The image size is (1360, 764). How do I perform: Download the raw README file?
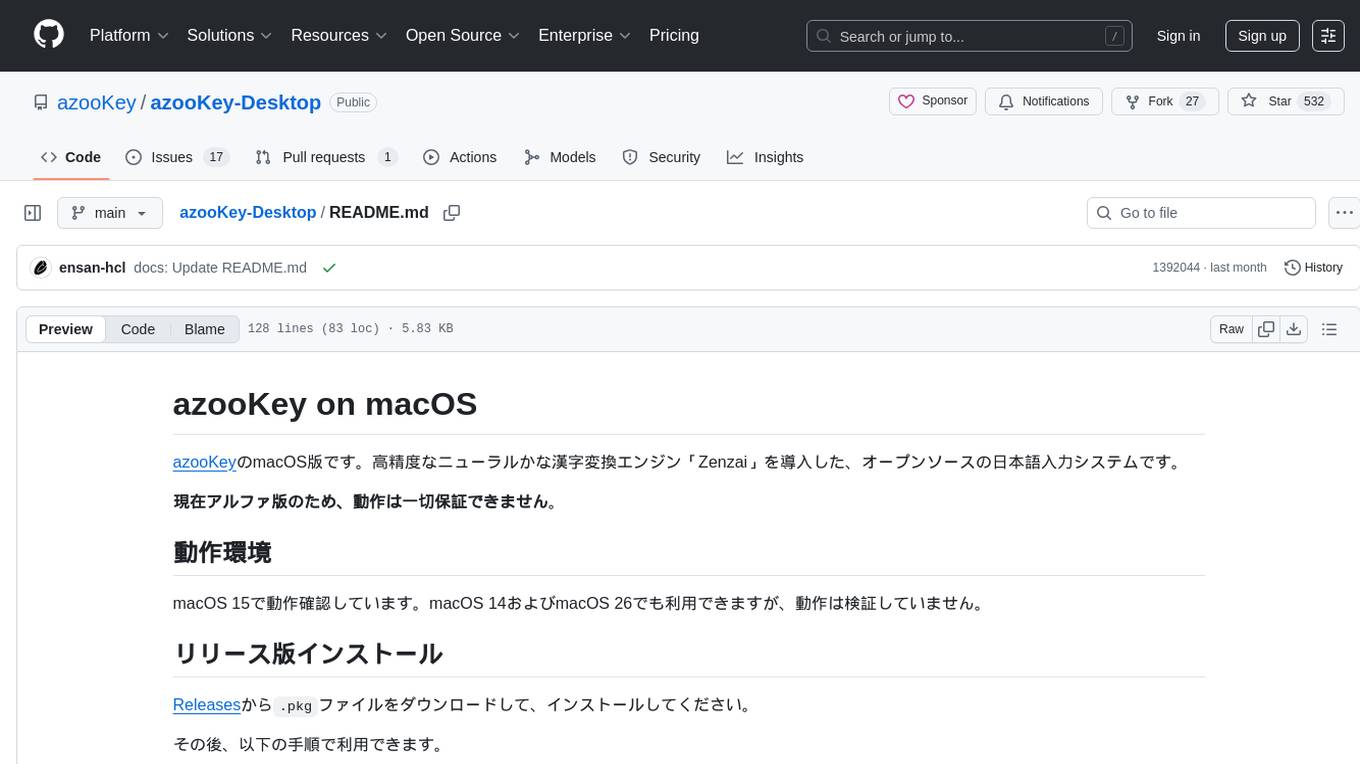tap(1293, 329)
